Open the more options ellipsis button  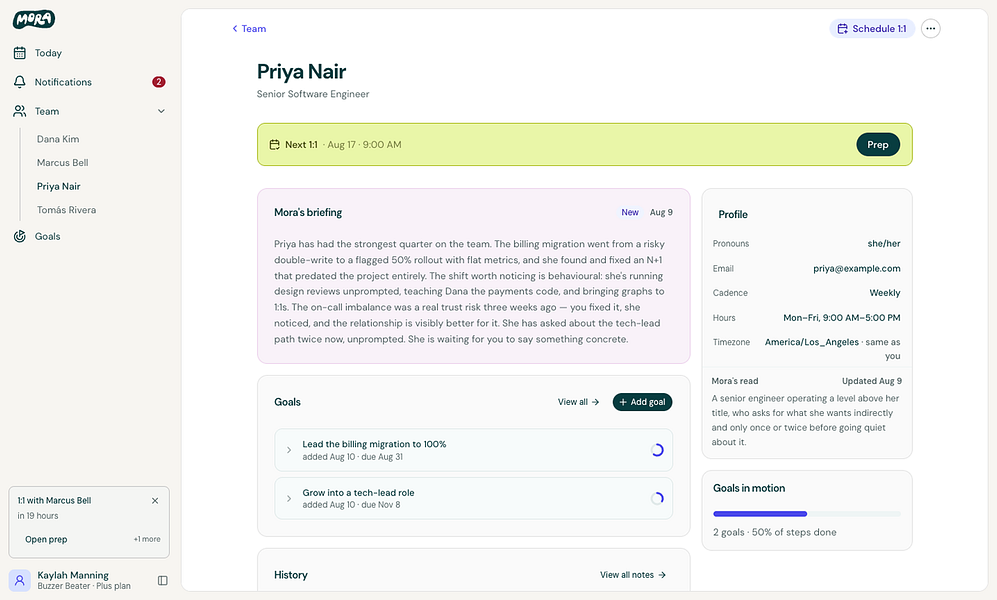coord(930,29)
